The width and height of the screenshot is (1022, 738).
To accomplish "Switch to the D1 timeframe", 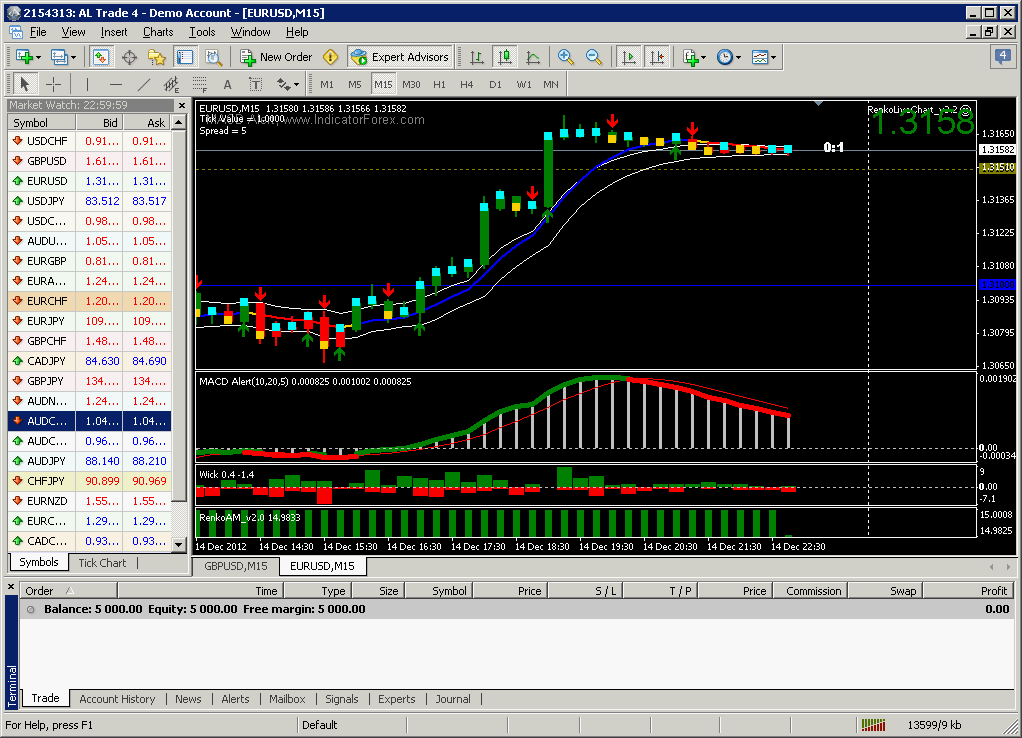I will click(495, 84).
